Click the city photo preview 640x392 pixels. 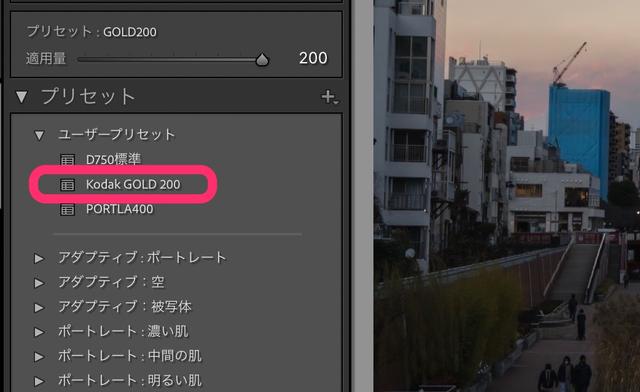point(507,196)
